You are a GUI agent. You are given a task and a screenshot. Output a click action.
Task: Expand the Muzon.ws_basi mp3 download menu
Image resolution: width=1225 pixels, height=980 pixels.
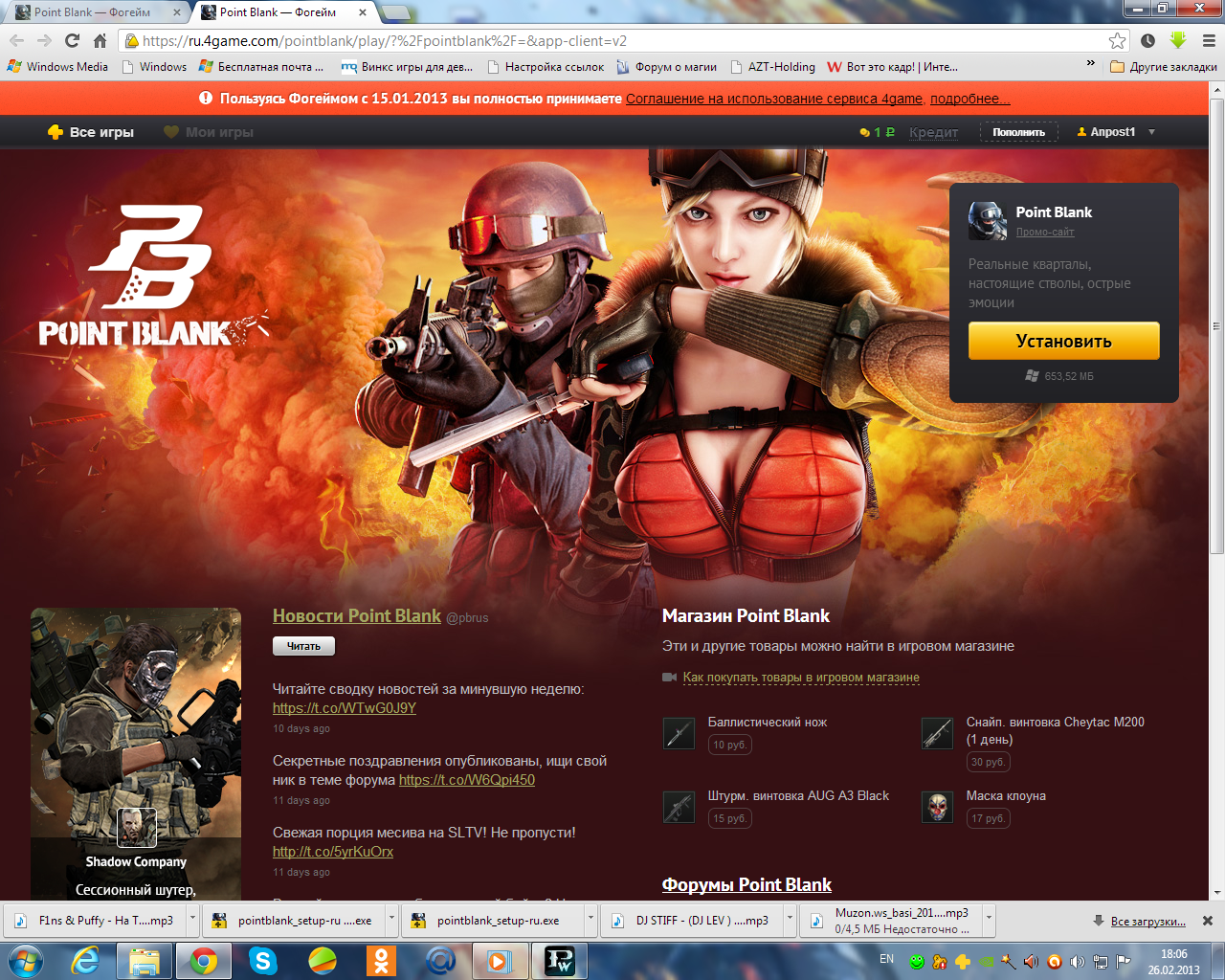989,921
